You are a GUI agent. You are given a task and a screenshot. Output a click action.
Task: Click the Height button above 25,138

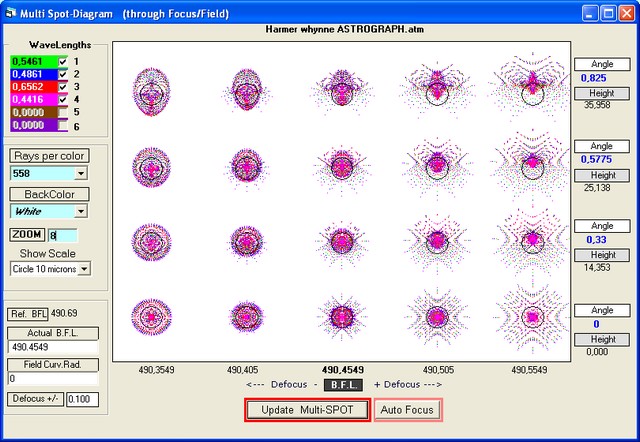[602, 175]
